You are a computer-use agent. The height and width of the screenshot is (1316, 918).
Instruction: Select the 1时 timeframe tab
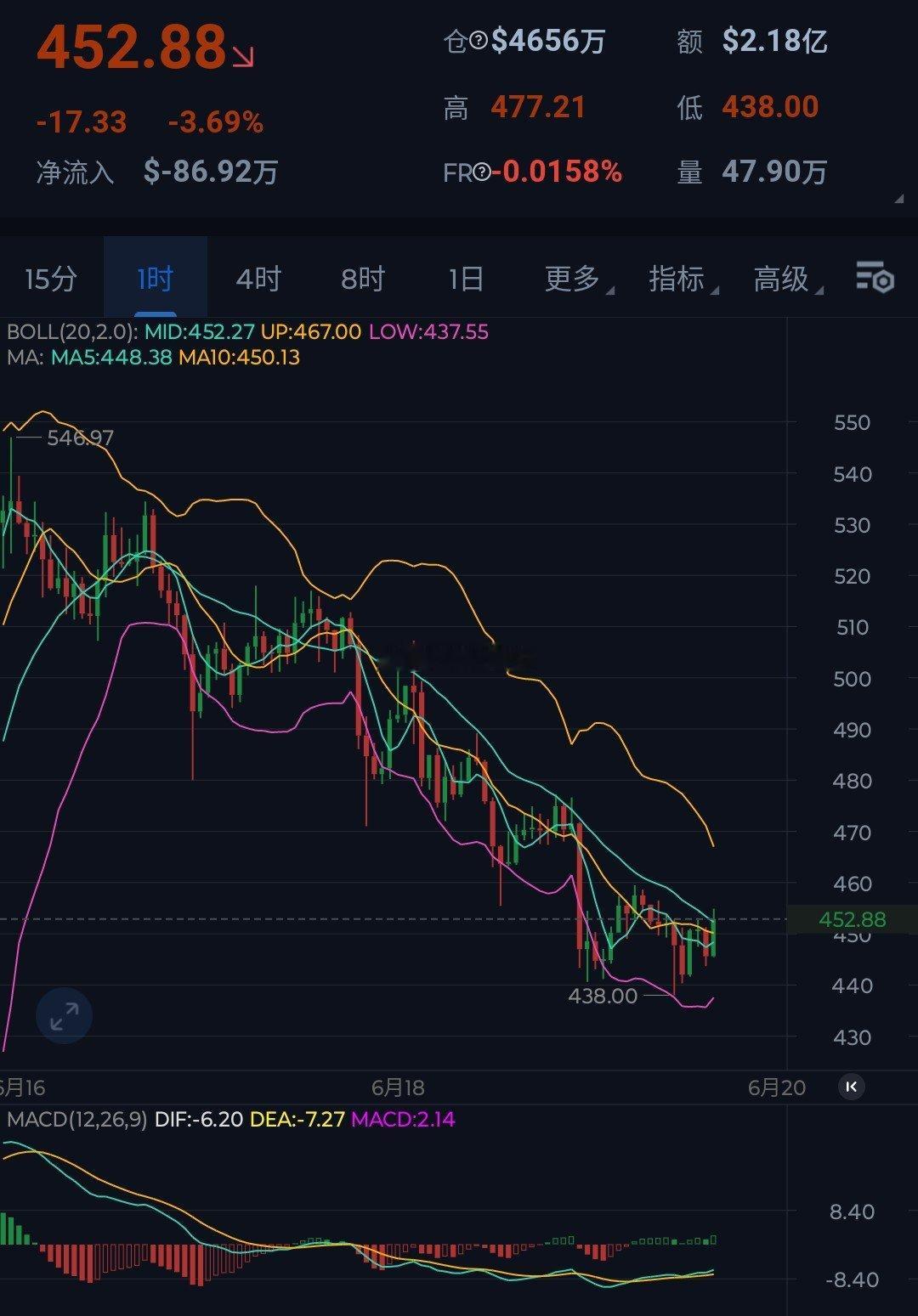point(155,278)
